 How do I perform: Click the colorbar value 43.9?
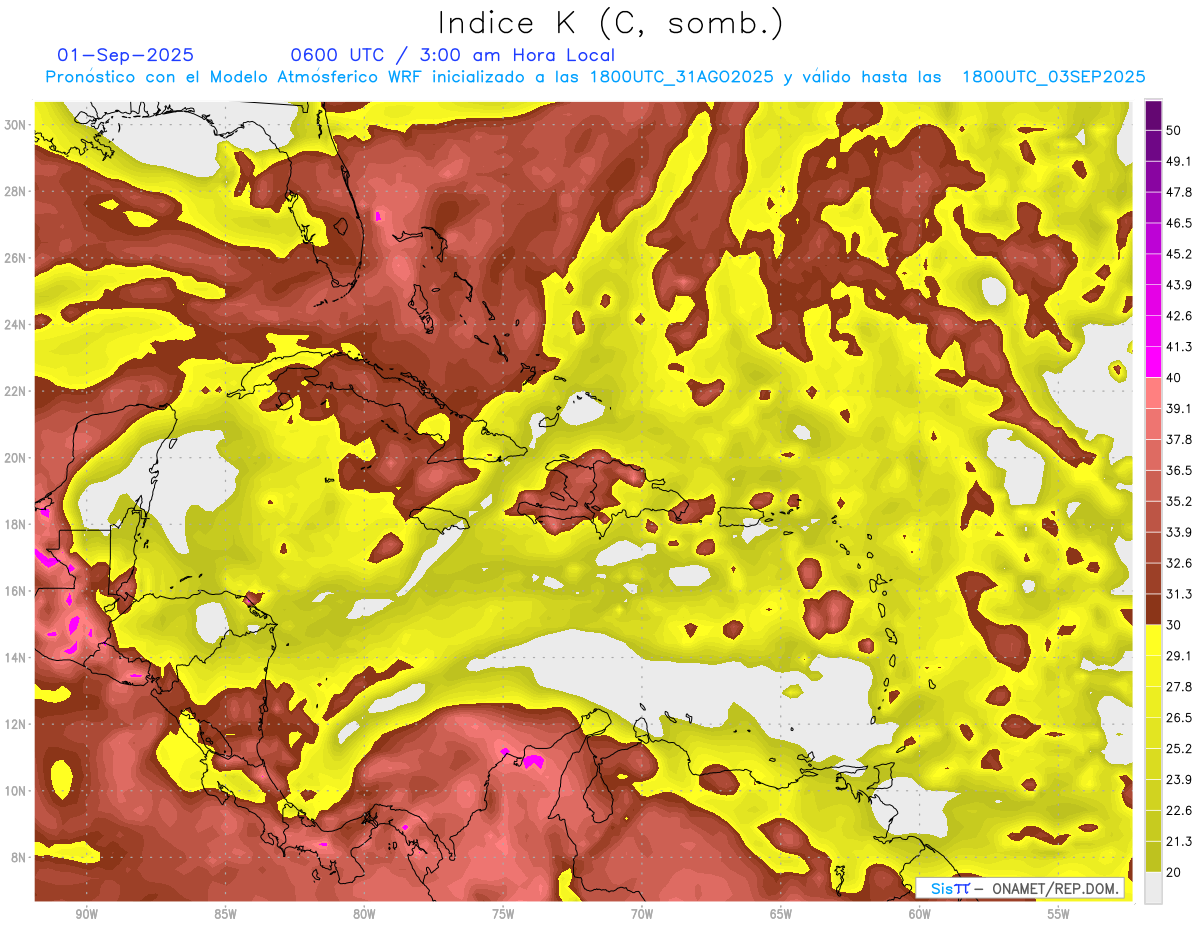pos(1178,285)
